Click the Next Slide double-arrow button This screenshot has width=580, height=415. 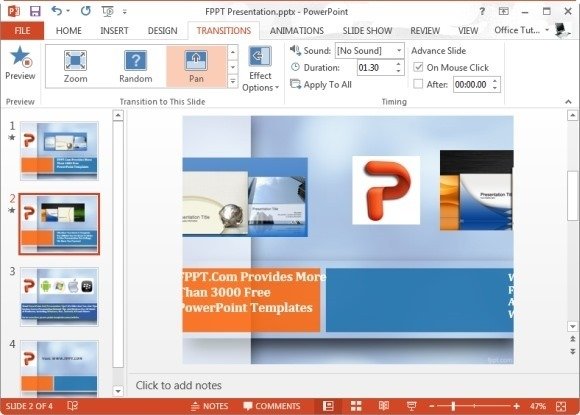click(x=572, y=351)
